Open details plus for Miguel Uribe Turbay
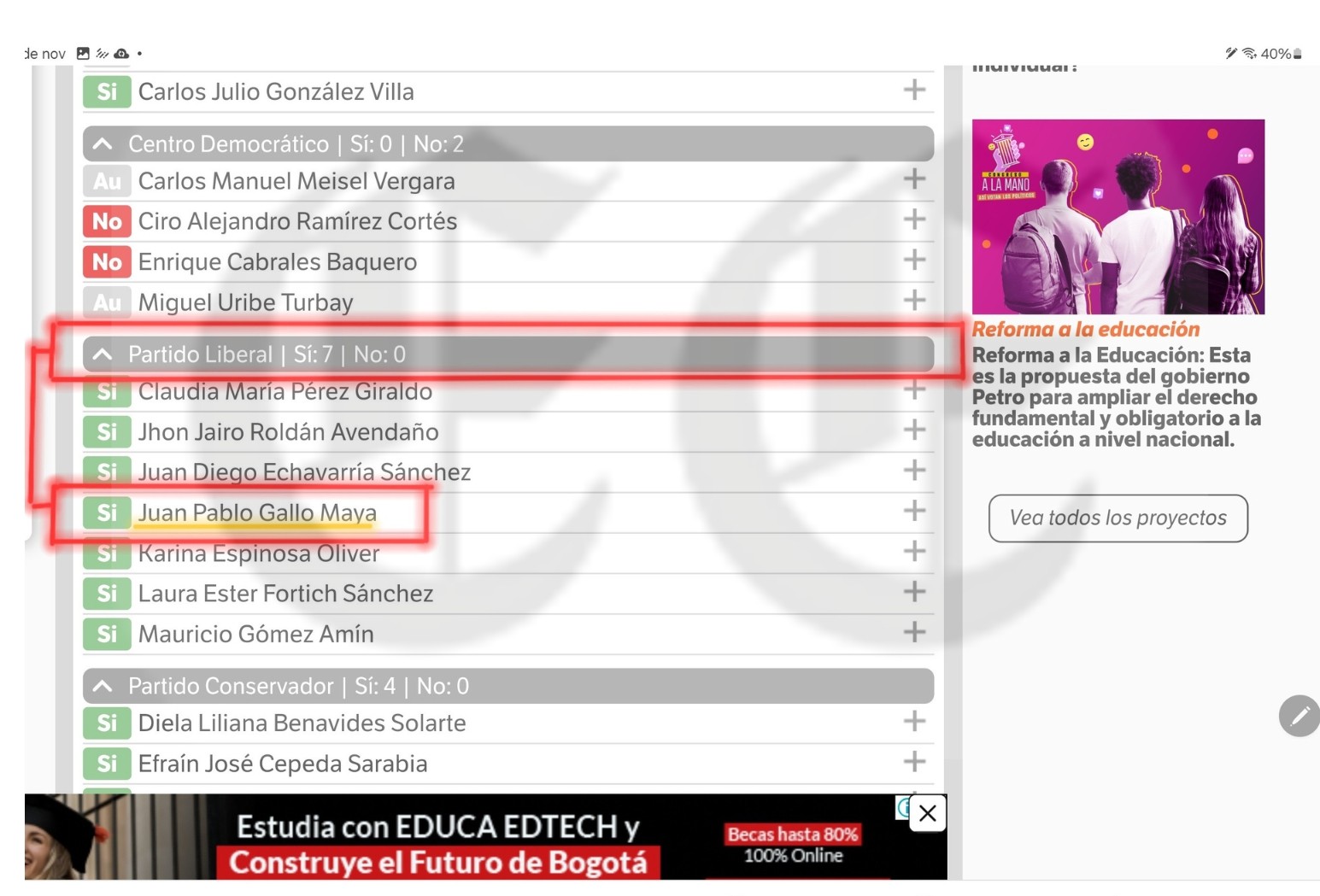The image size is (1320, 896). pos(914,301)
